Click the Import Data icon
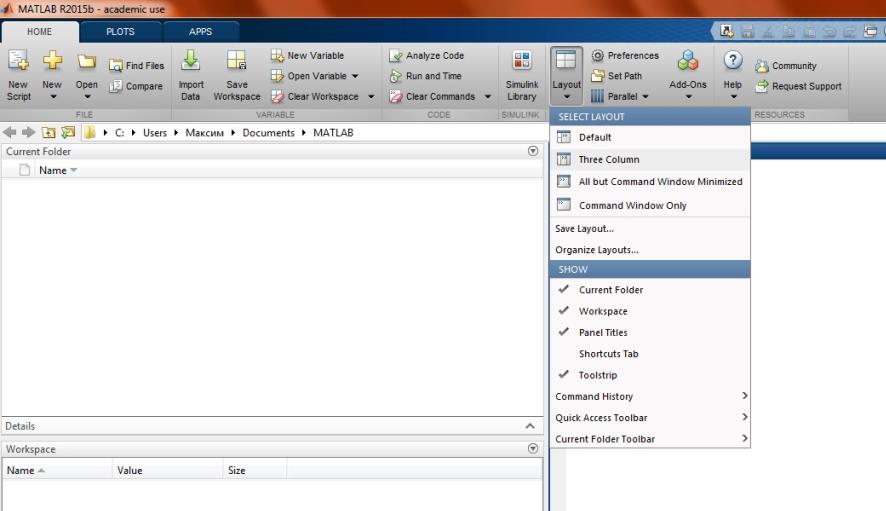This screenshot has height=511, width=886. 190,60
